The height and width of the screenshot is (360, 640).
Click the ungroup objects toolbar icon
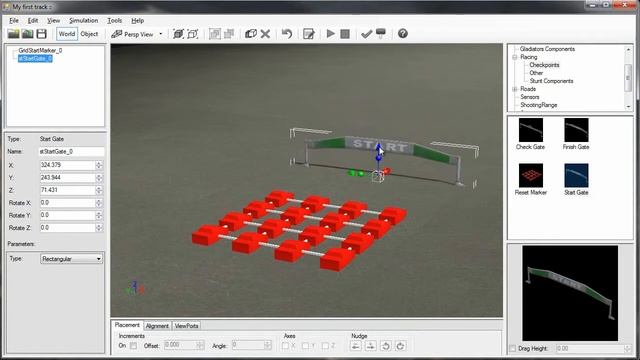click(229, 34)
